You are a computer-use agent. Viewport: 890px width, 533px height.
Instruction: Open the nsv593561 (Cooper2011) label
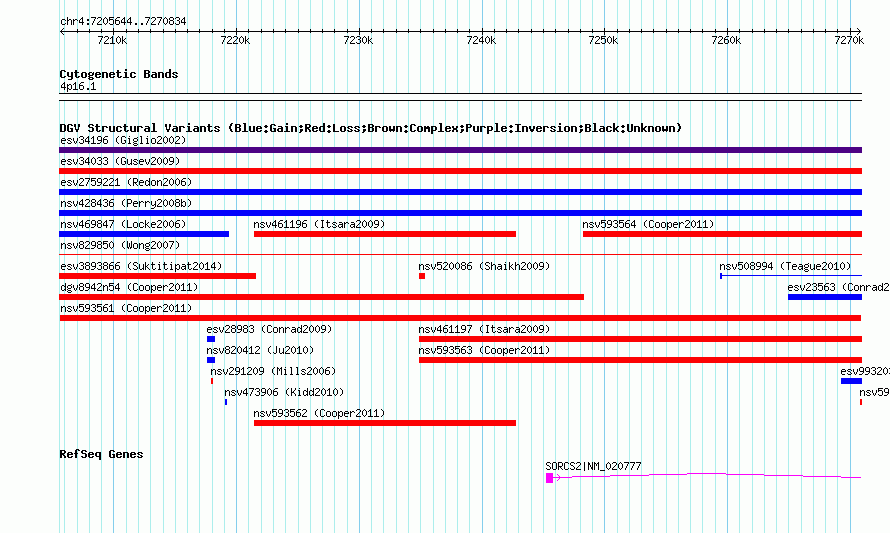tap(126, 308)
